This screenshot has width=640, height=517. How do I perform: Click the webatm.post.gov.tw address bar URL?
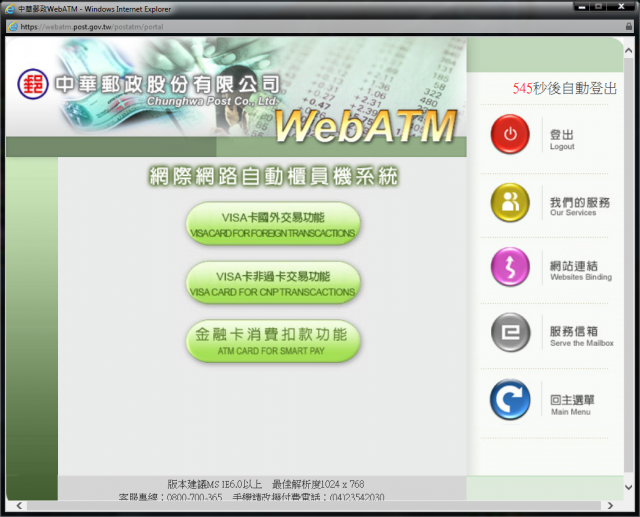click(x=92, y=27)
